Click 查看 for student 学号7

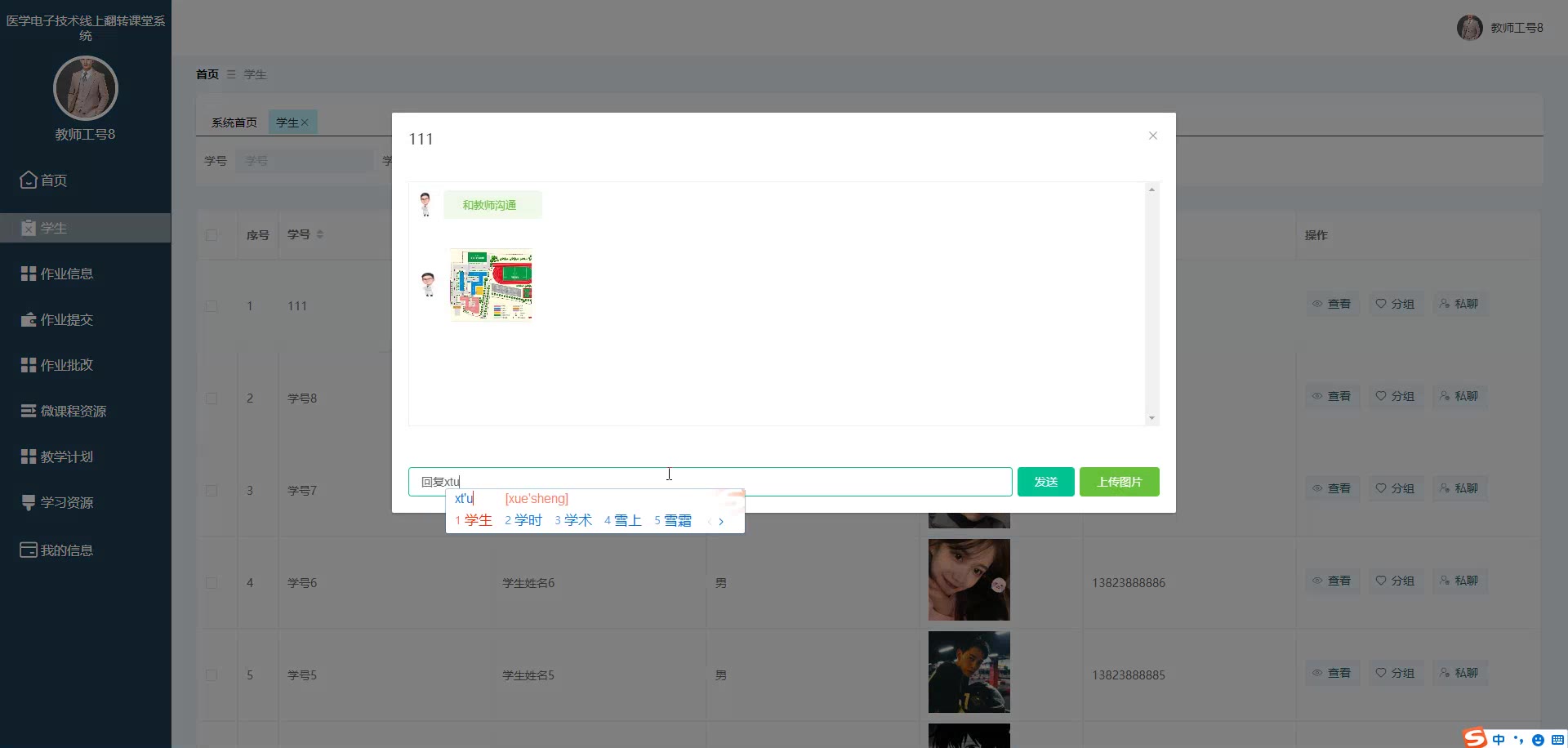[1332, 488]
